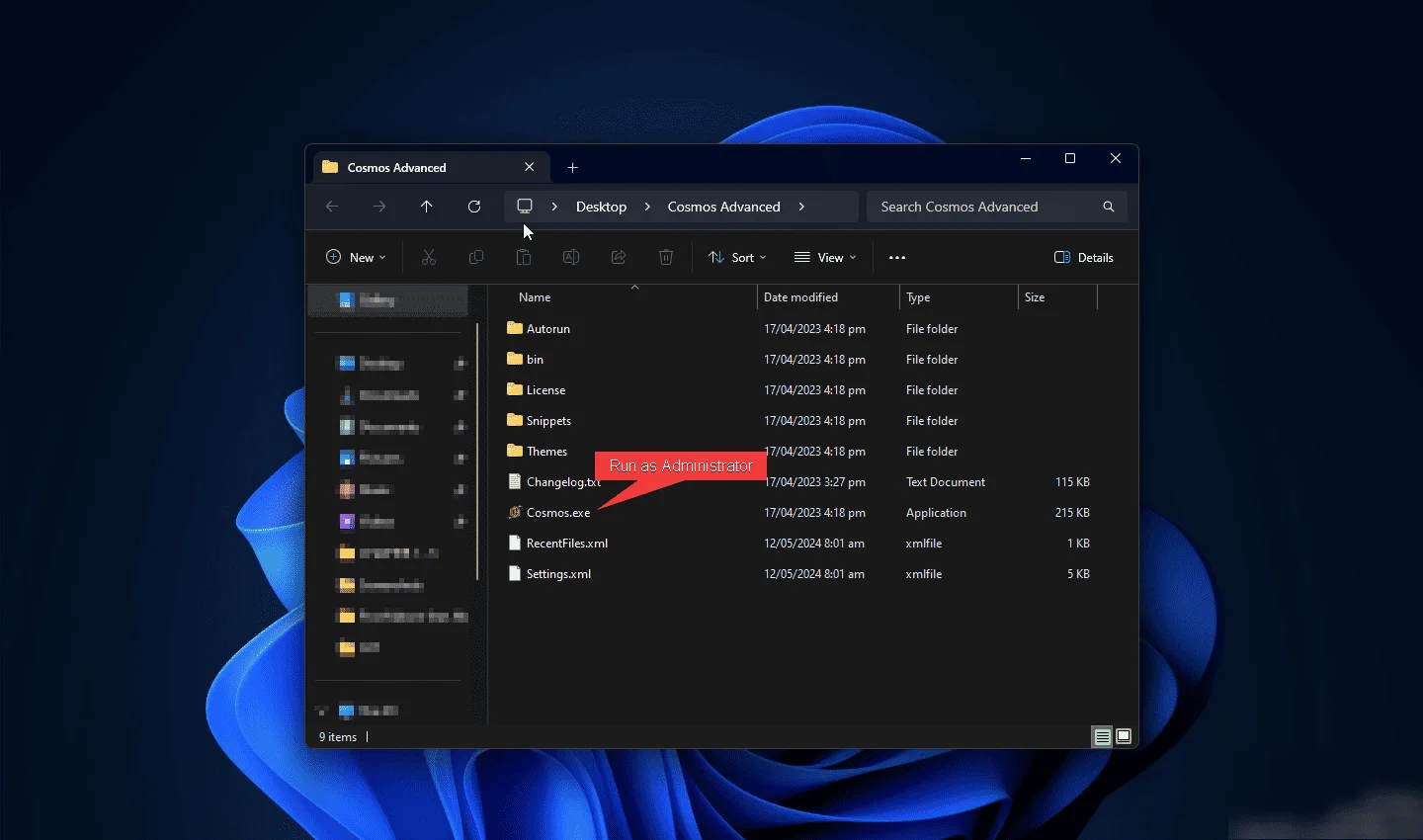Open the Desktop breadcrumb in address bar

point(601,207)
